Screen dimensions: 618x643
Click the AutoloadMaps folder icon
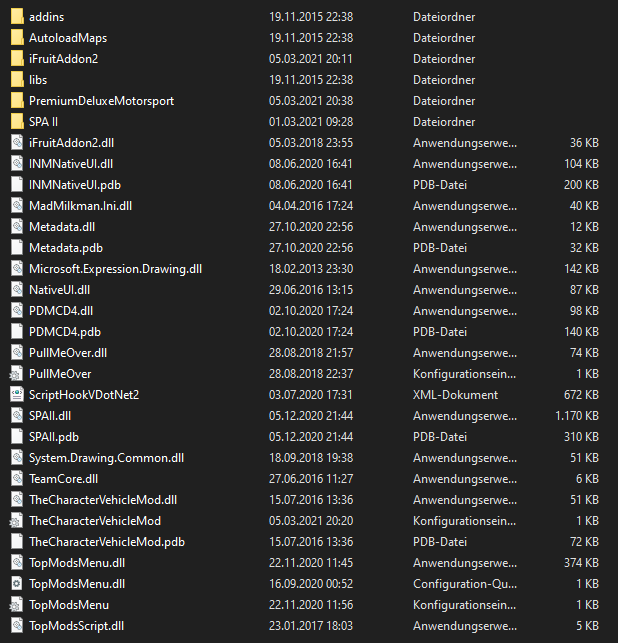click(17, 38)
